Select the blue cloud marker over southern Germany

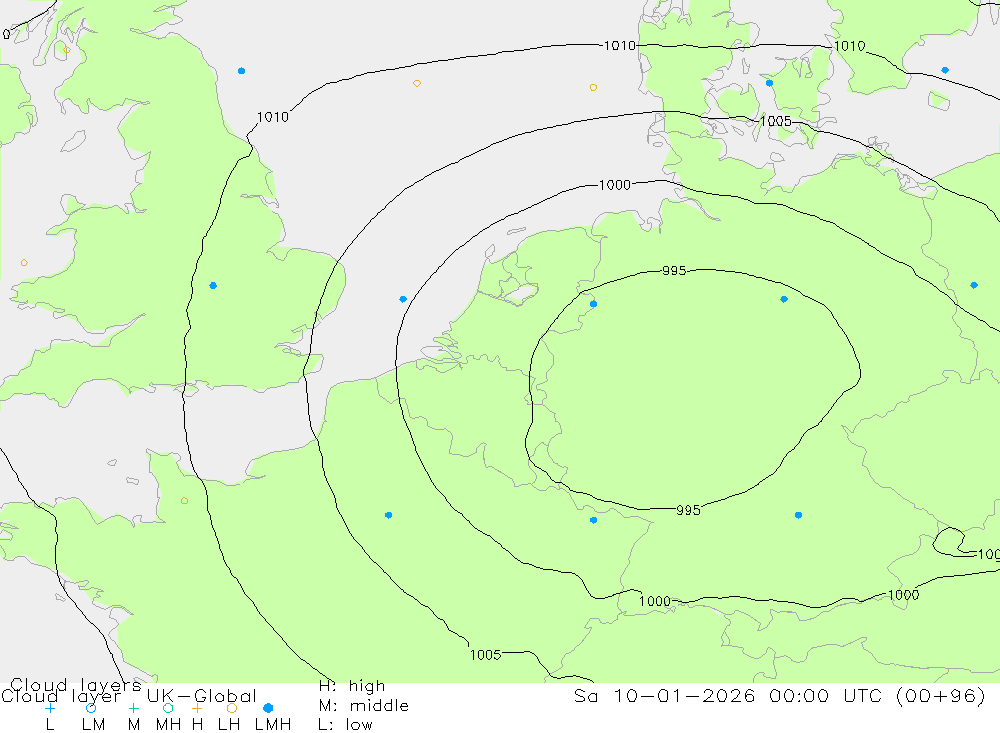pyautogui.click(x=798, y=515)
